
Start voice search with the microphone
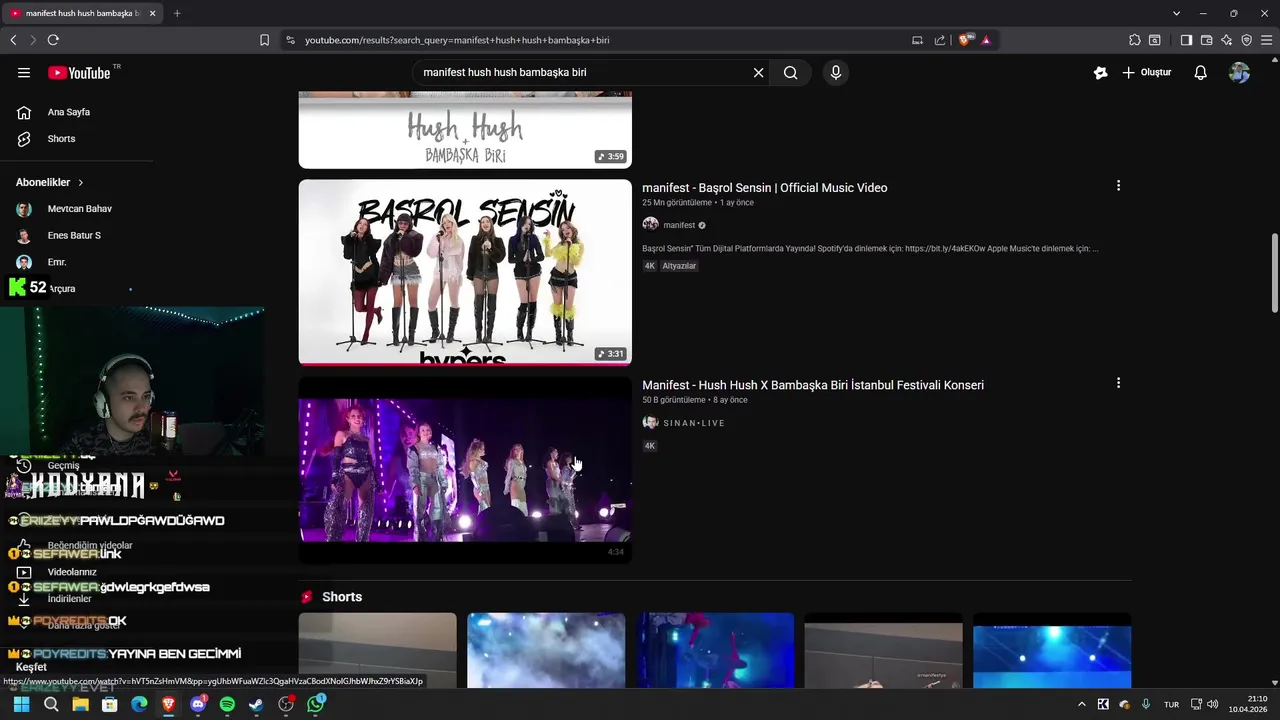coord(836,72)
